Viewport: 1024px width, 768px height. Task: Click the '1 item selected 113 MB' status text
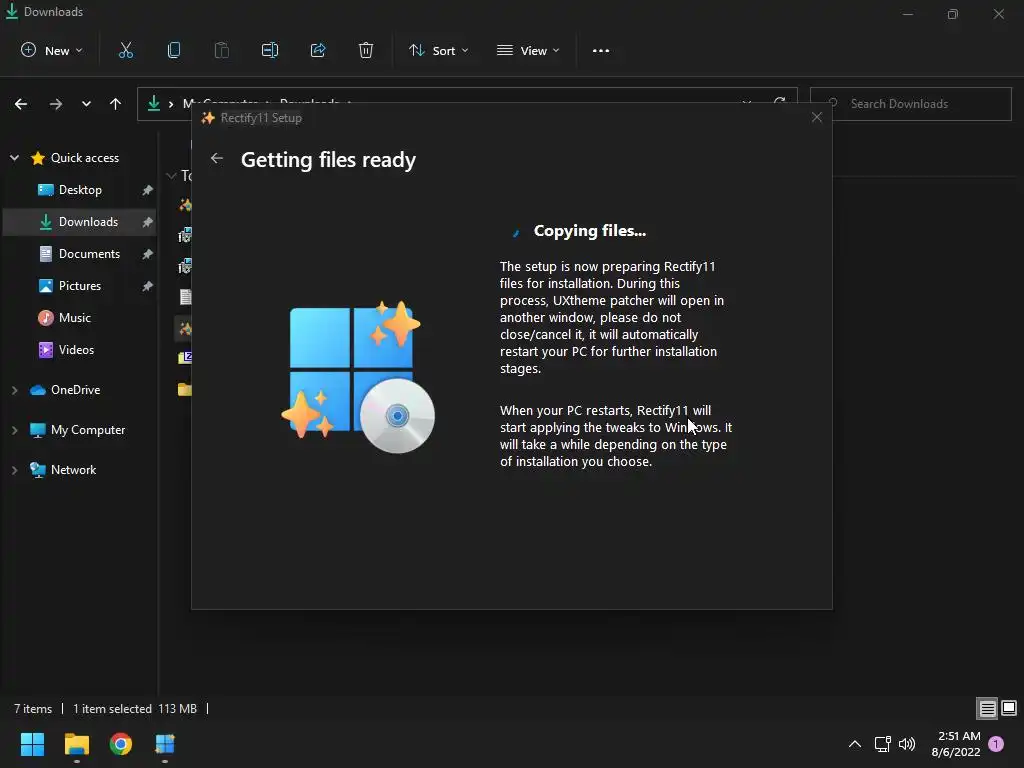[135, 709]
